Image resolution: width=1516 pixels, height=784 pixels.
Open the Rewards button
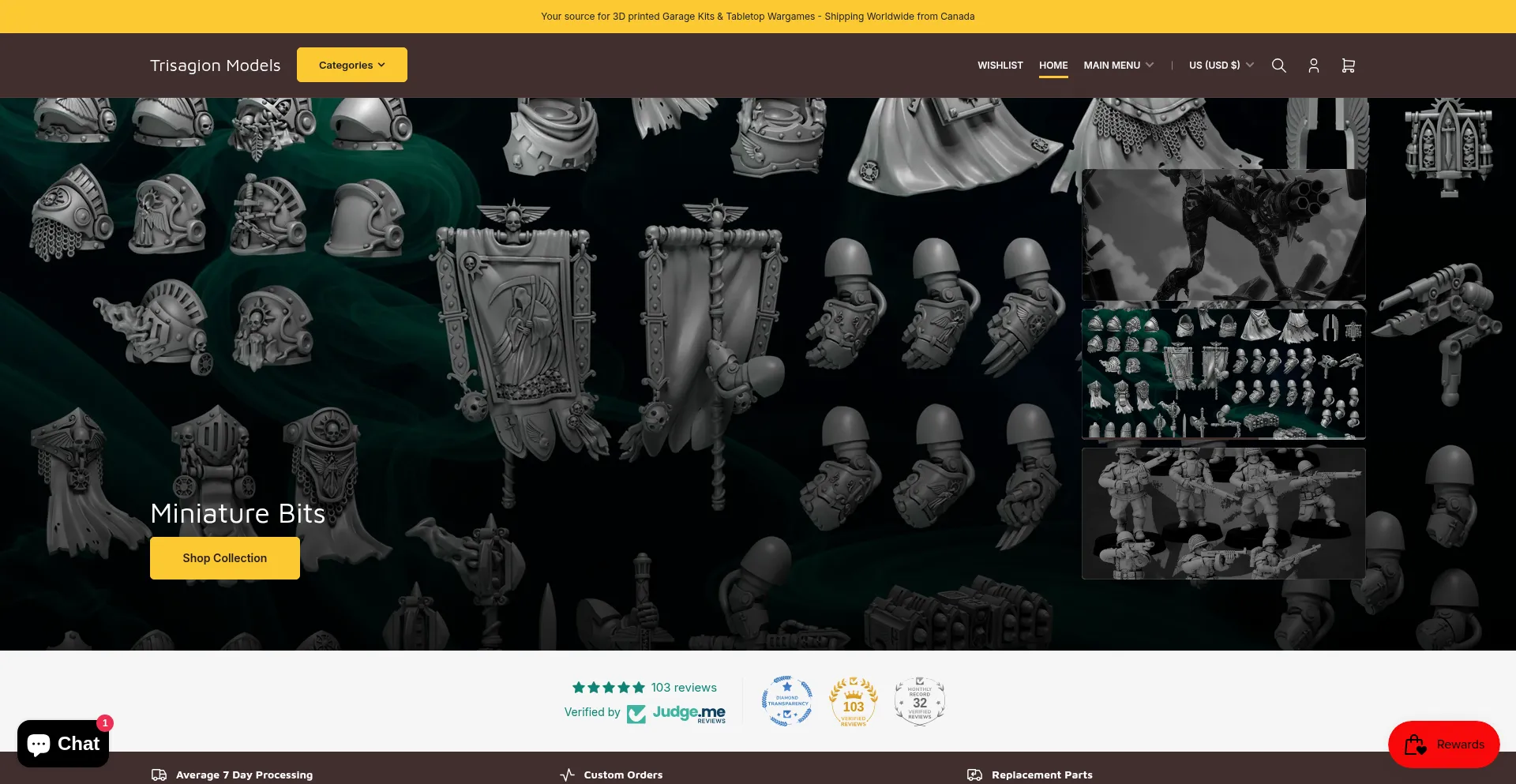(x=1443, y=745)
